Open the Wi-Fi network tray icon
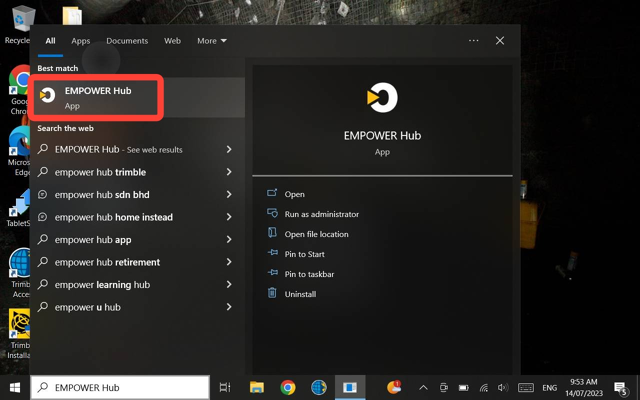640x400 pixels. click(x=484, y=388)
